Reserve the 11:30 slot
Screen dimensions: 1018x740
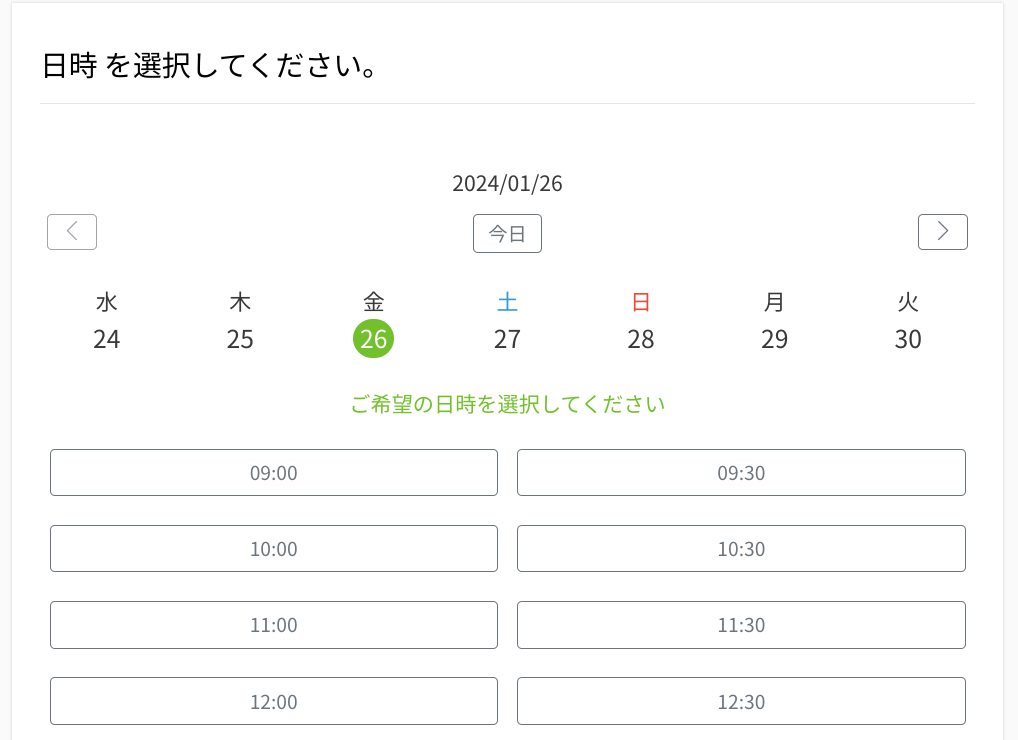click(x=741, y=624)
